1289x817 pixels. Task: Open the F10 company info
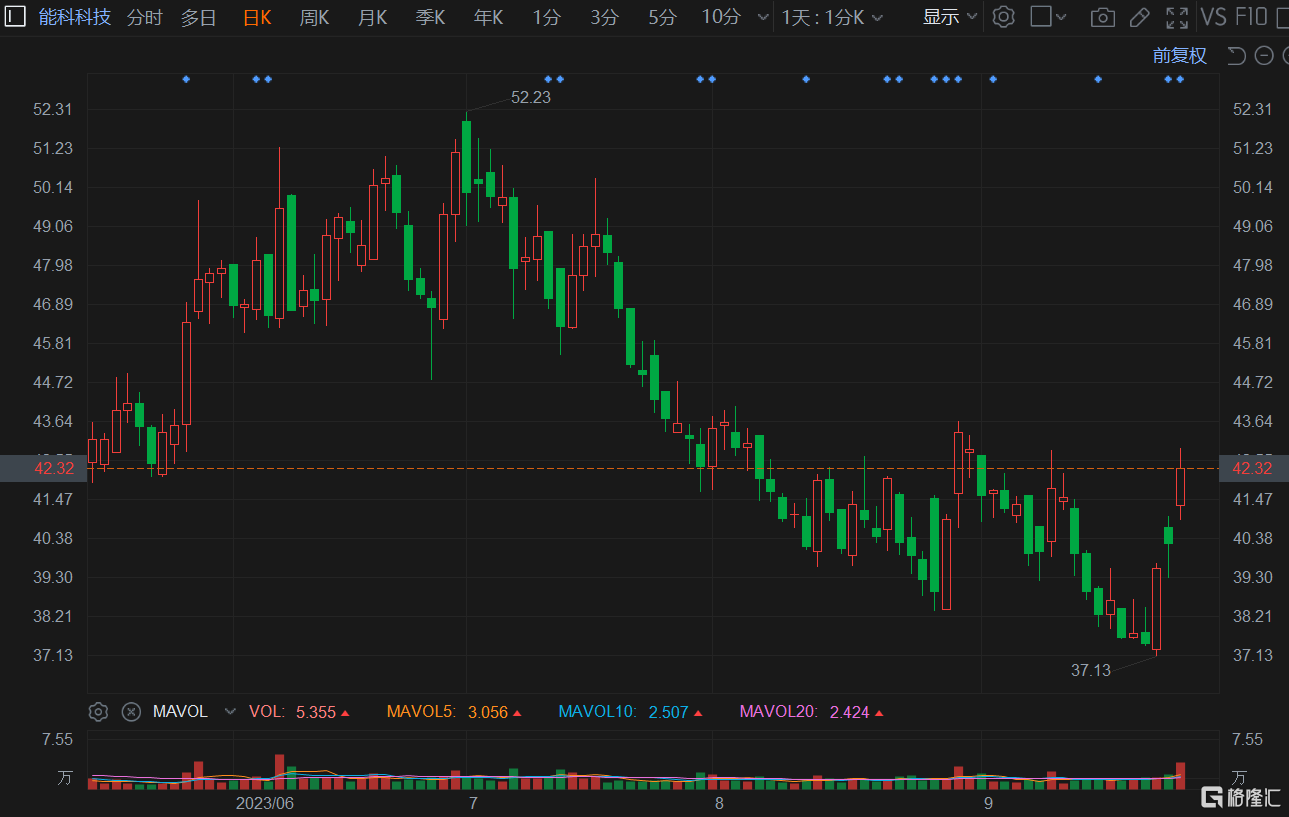(1252, 17)
